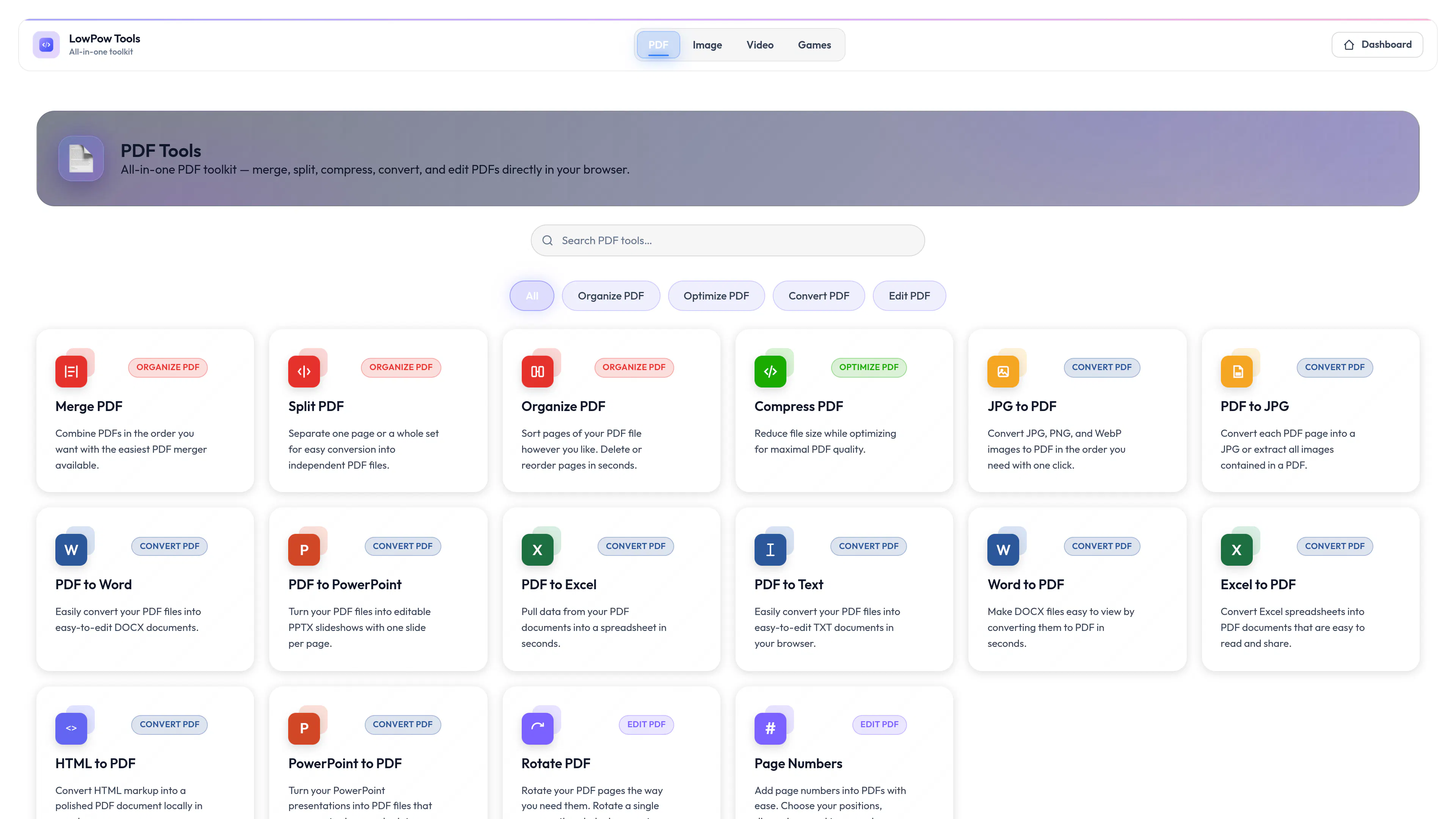
Task: Open the Merge PDF title
Action: 89,406
